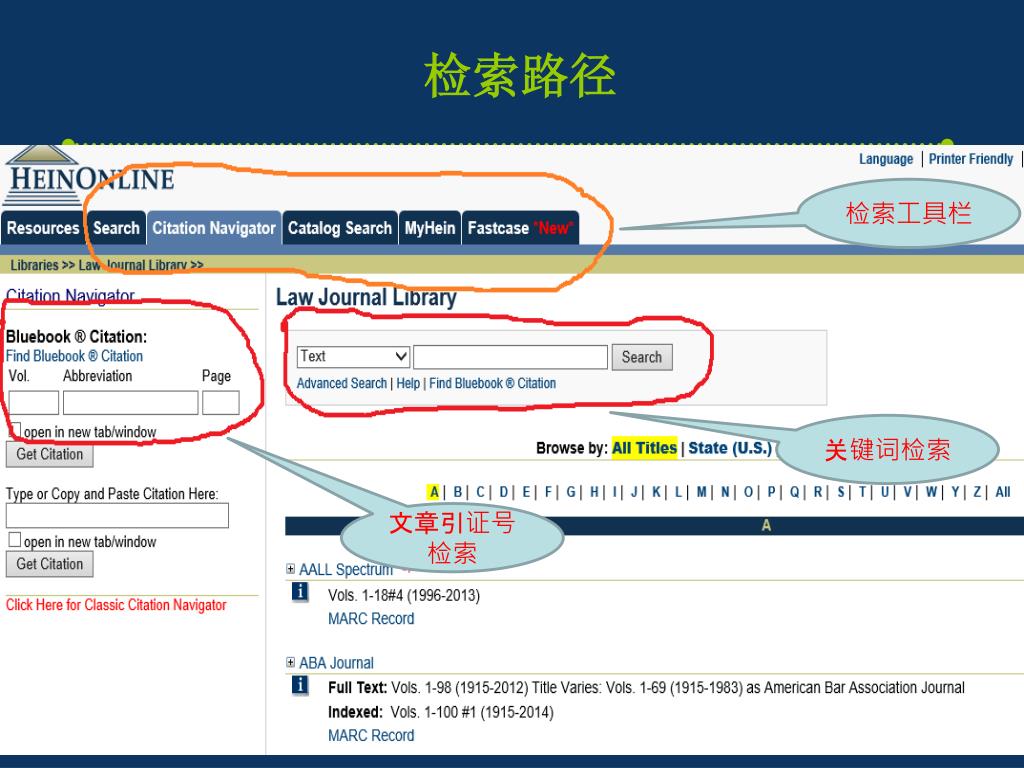This screenshot has height=768, width=1024.
Task: Select letter E in alphabet index
Action: pyautogui.click(x=526, y=492)
